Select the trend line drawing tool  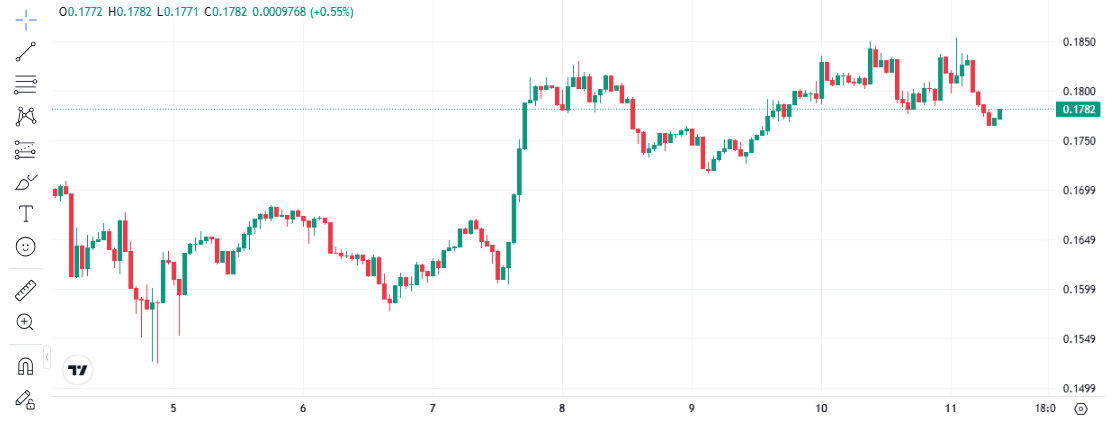click(26, 52)
